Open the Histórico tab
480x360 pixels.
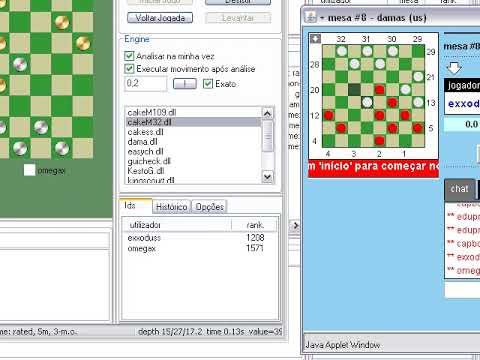tap(172, 207)
